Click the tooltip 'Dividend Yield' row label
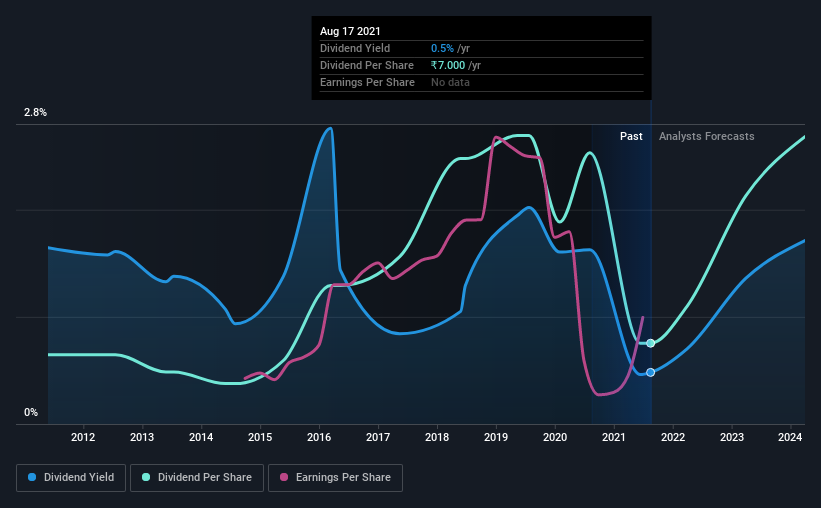Screen dimensions: 821x508 (355, 48)
